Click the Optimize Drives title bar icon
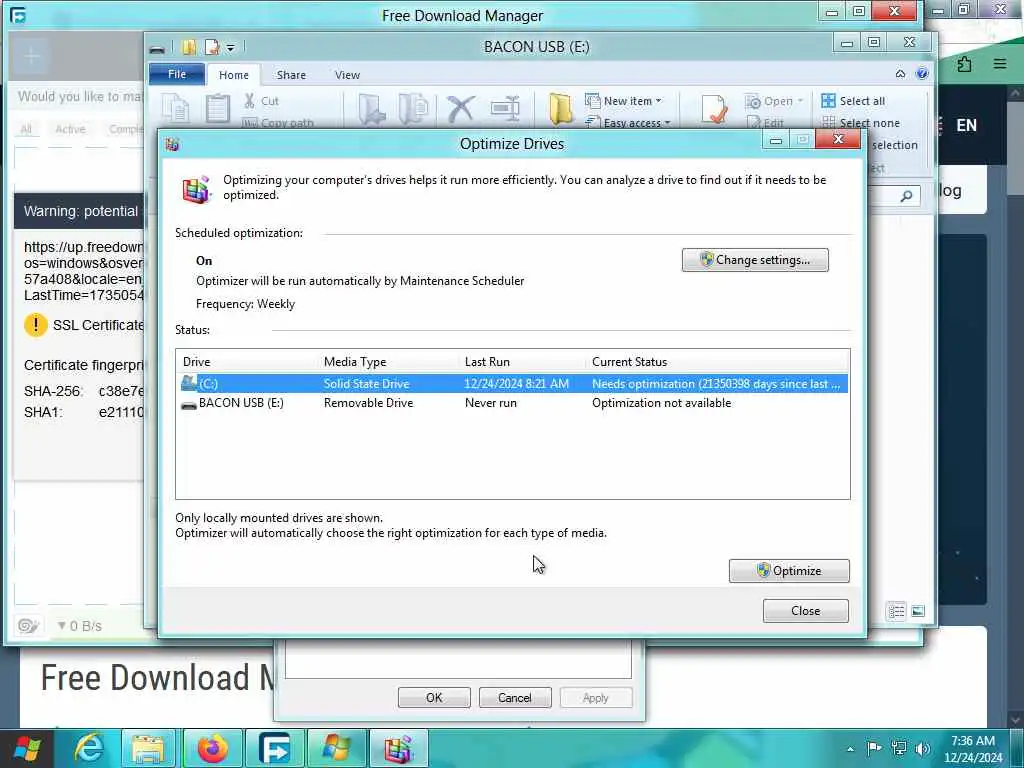The width and height of the screenshot is (1024, 768). click(172, 144)
